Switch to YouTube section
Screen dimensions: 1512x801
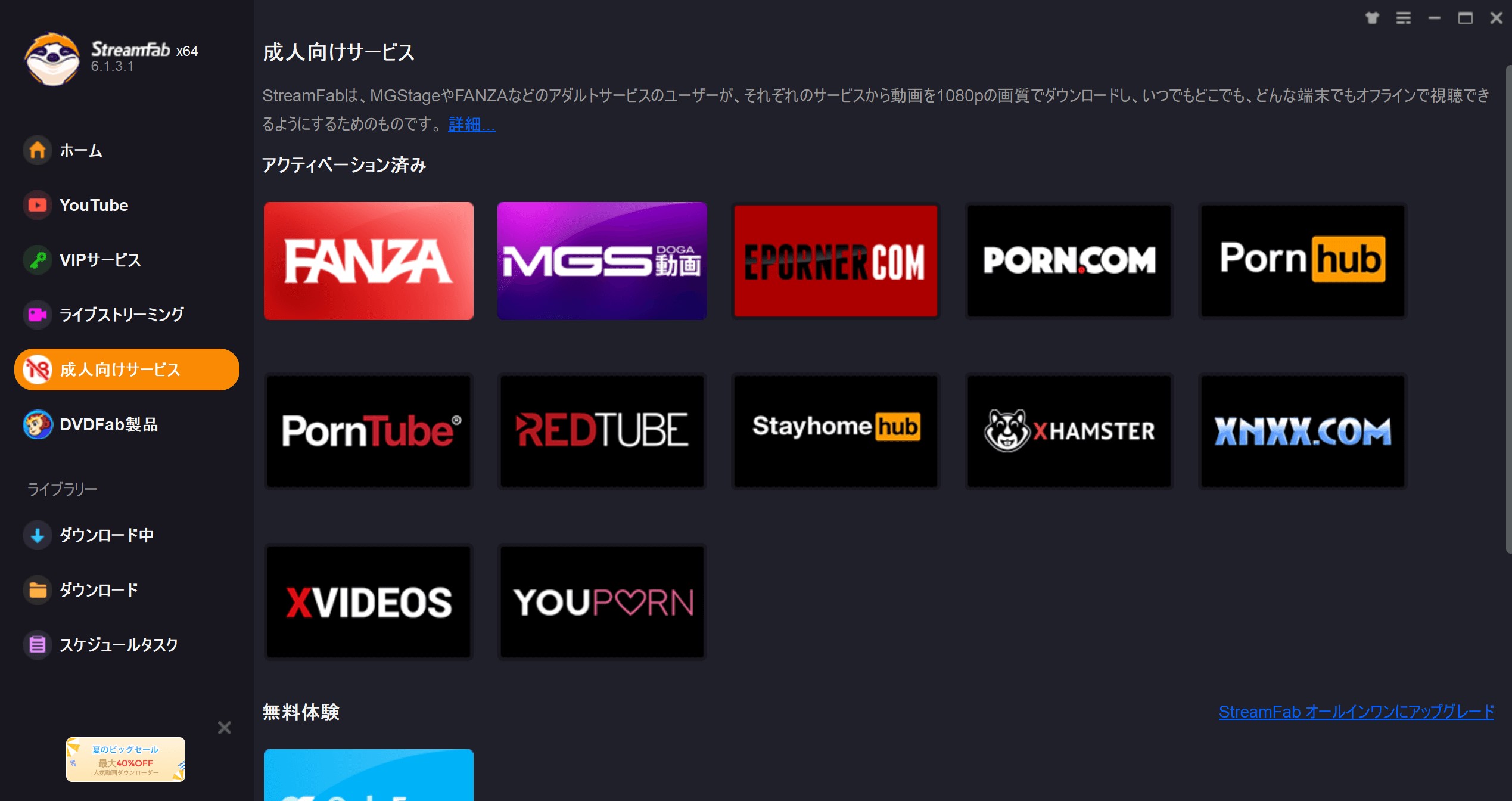pos(94,205)
